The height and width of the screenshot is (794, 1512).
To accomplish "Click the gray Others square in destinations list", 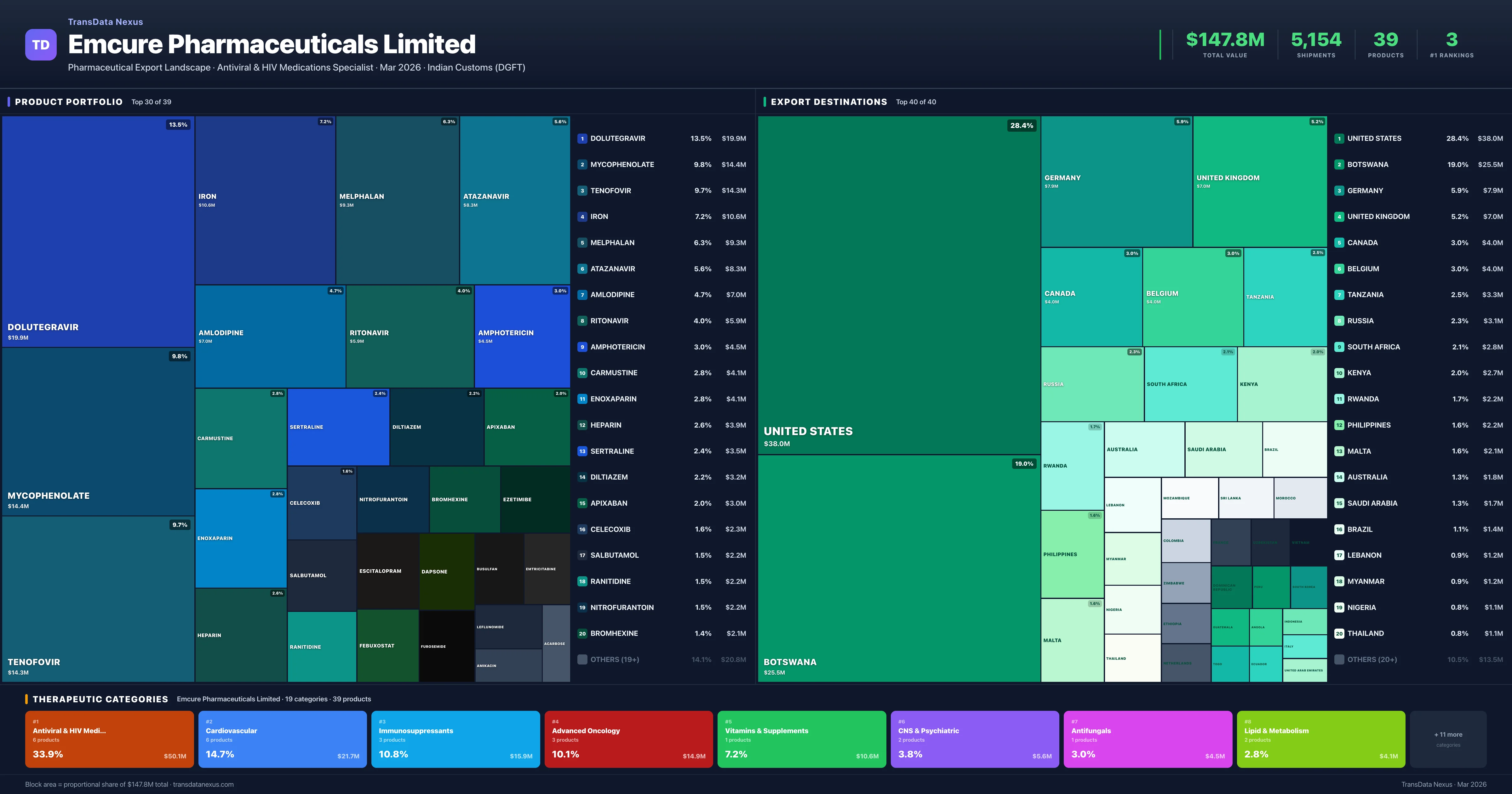I will (x=1339, y=659).
